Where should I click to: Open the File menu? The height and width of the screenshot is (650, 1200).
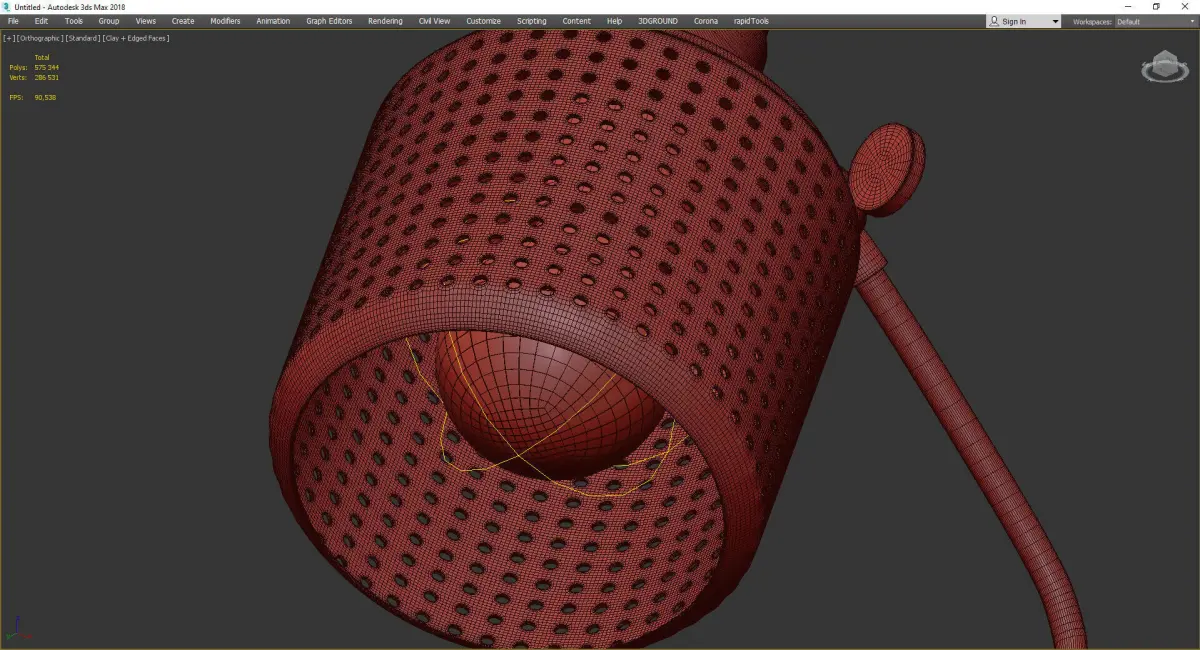(x=13, y=21)
